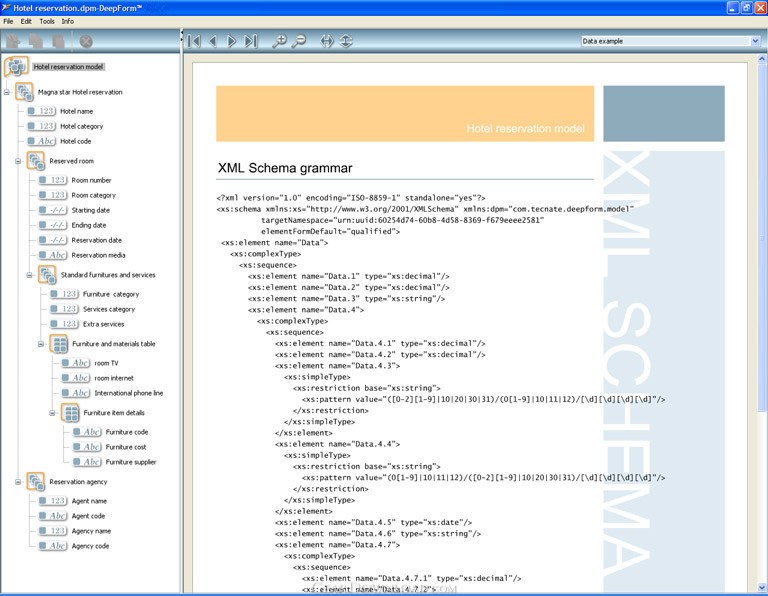The image size is (768, 596).
Task: Open the File menu
Action: tap(8, 21)
